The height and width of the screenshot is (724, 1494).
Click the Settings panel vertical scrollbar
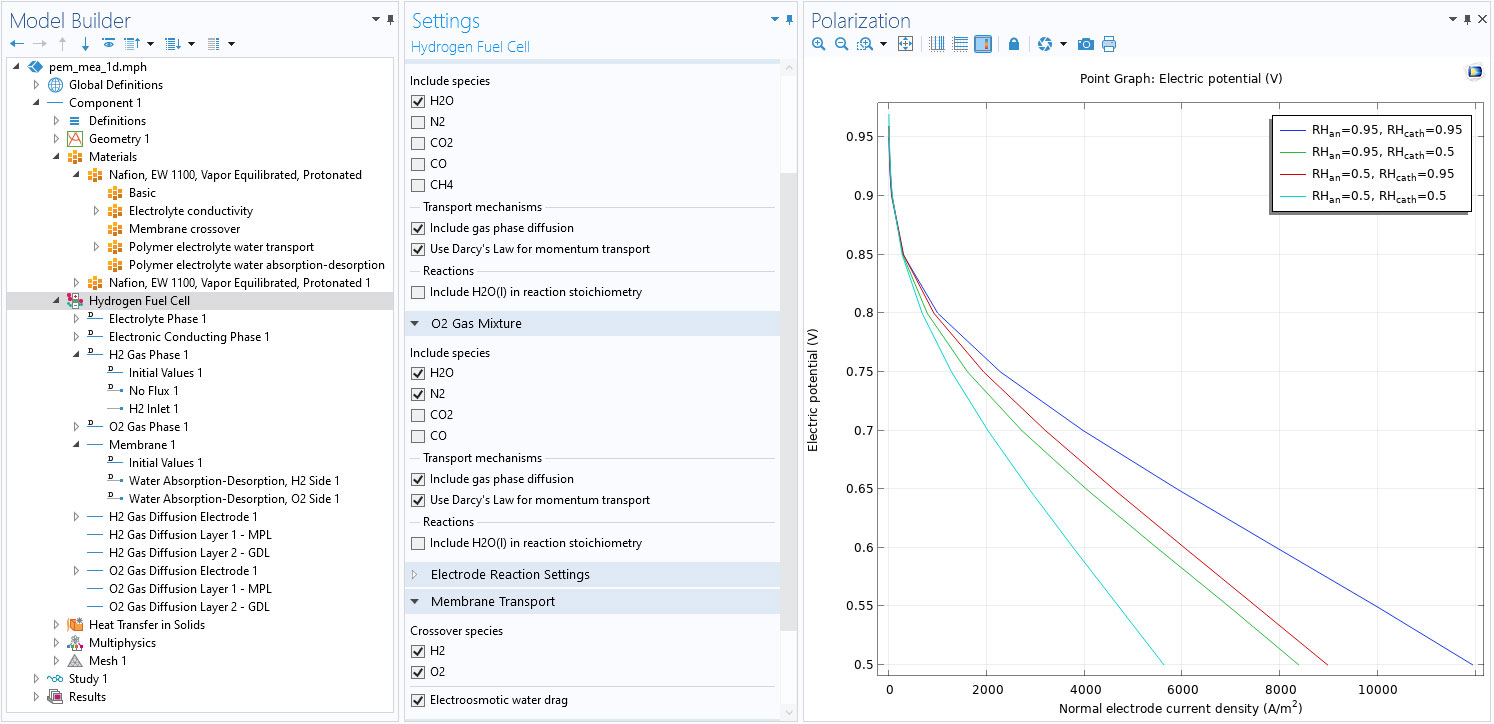tap(788, 400)
